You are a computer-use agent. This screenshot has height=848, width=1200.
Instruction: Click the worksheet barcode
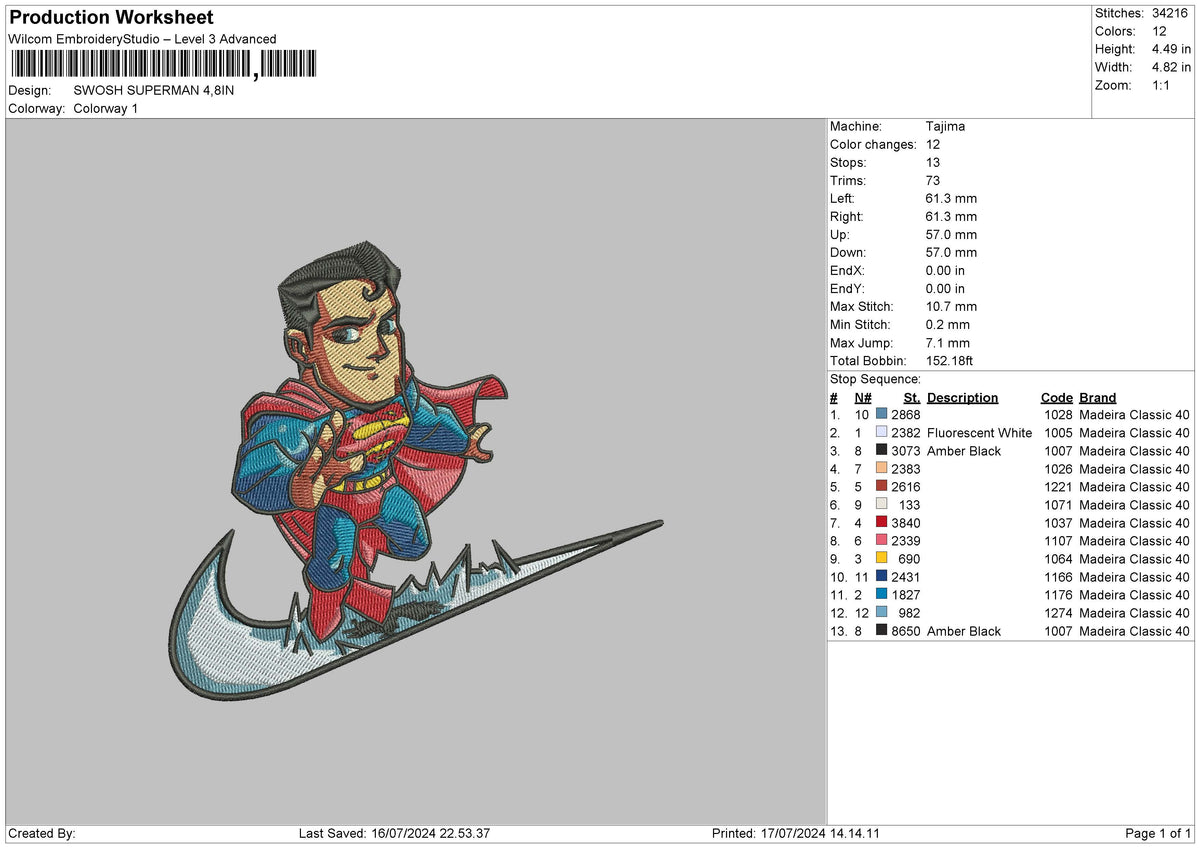[x=163, y=65]
